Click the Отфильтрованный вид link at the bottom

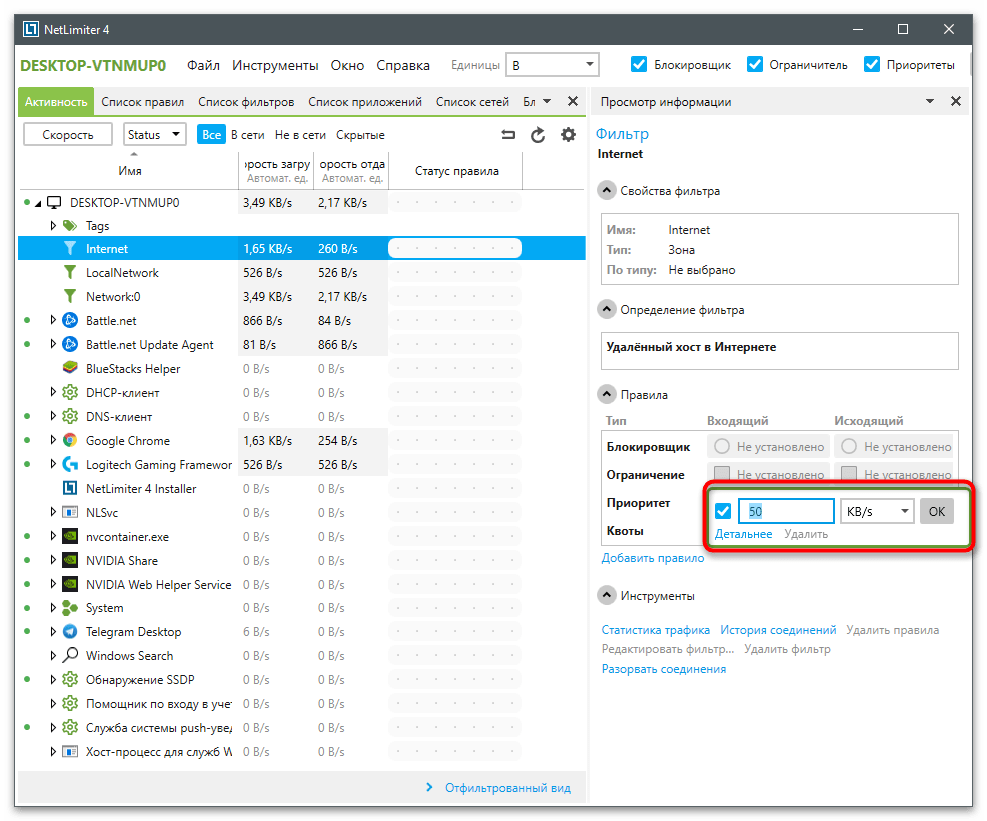click(x=507, y=788)
